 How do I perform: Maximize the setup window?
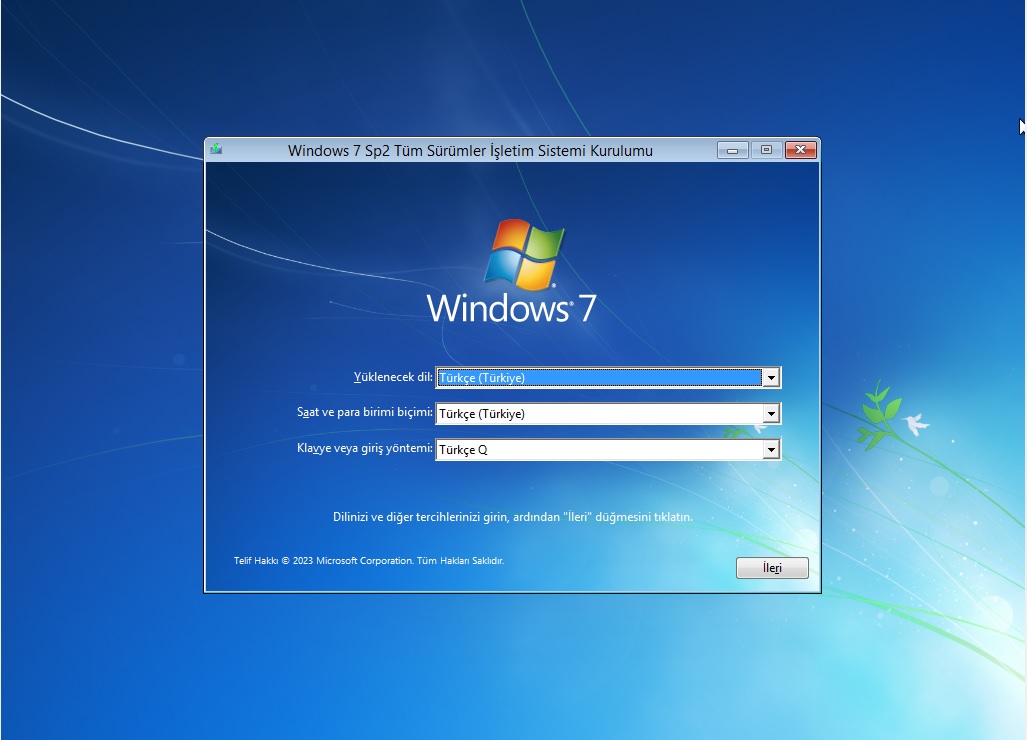pyautogui.click(x=766, y=151)
